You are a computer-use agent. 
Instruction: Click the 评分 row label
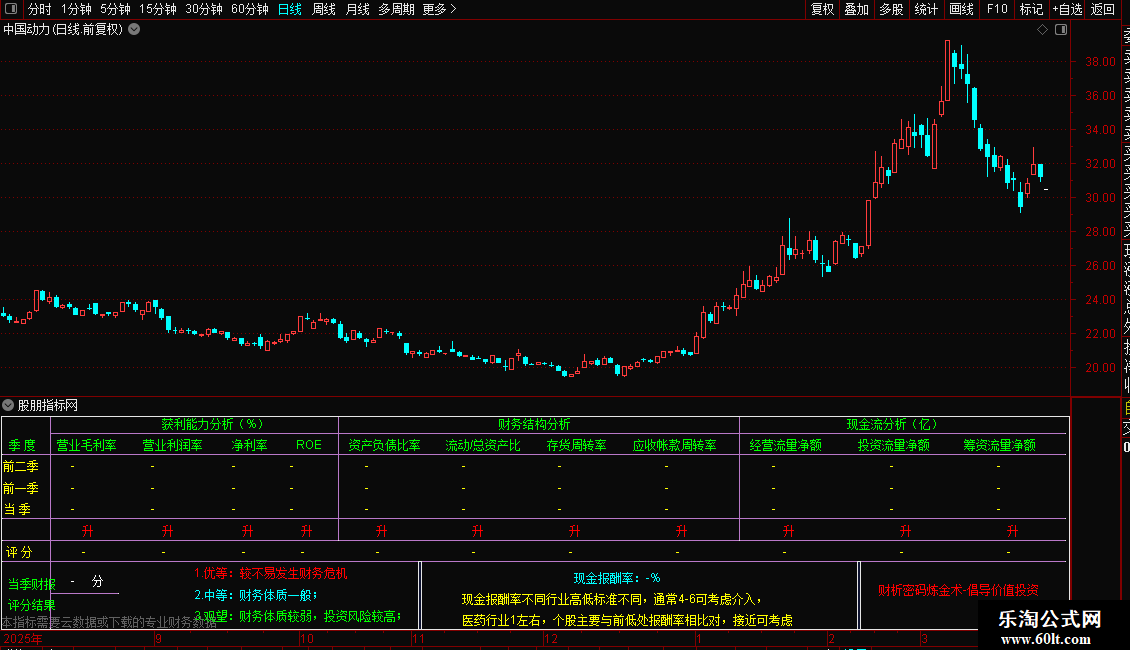click(19, 552)
